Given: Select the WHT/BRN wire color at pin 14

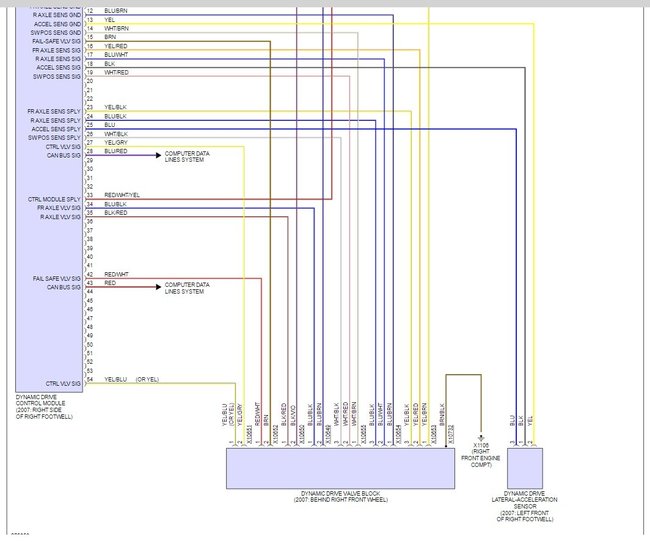Looking at the screenshot, I should 116,29.
